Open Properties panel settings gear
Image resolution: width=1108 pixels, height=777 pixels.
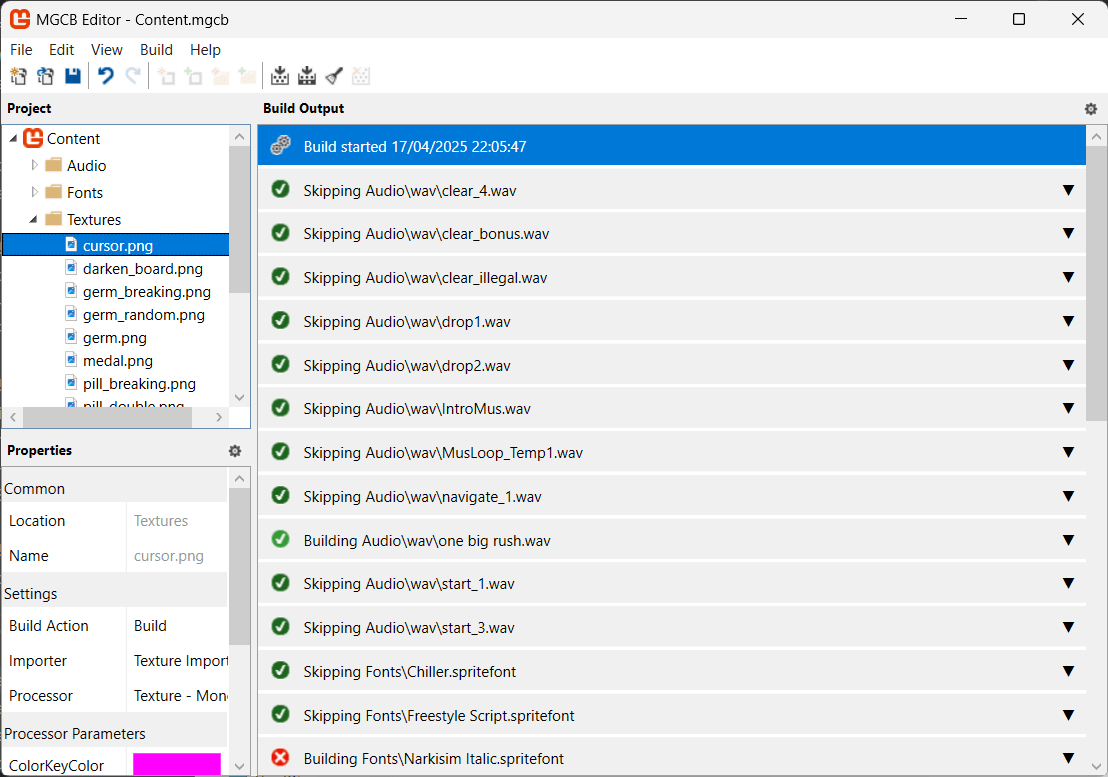click(x=235, y=451)
